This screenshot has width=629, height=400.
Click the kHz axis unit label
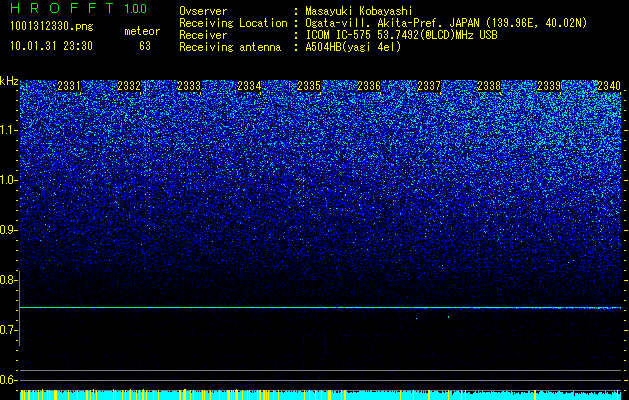(x=9, y=81)
